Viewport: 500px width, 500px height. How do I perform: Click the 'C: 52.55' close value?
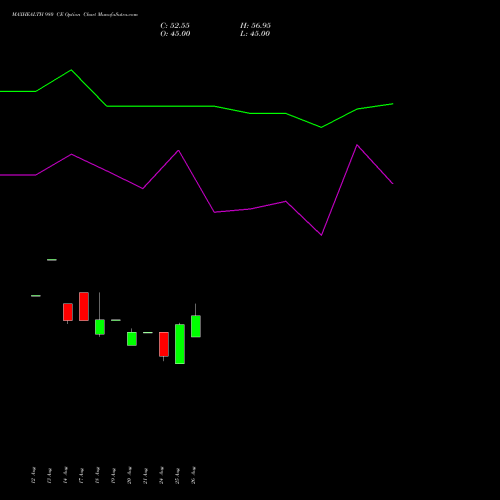coord(175,26)
